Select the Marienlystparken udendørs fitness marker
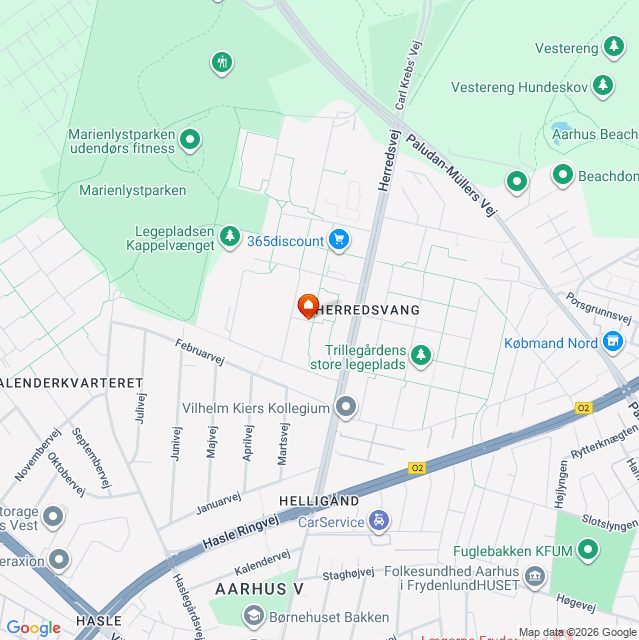Viewport: 639px width, 640px height. [x=190, y=140]
